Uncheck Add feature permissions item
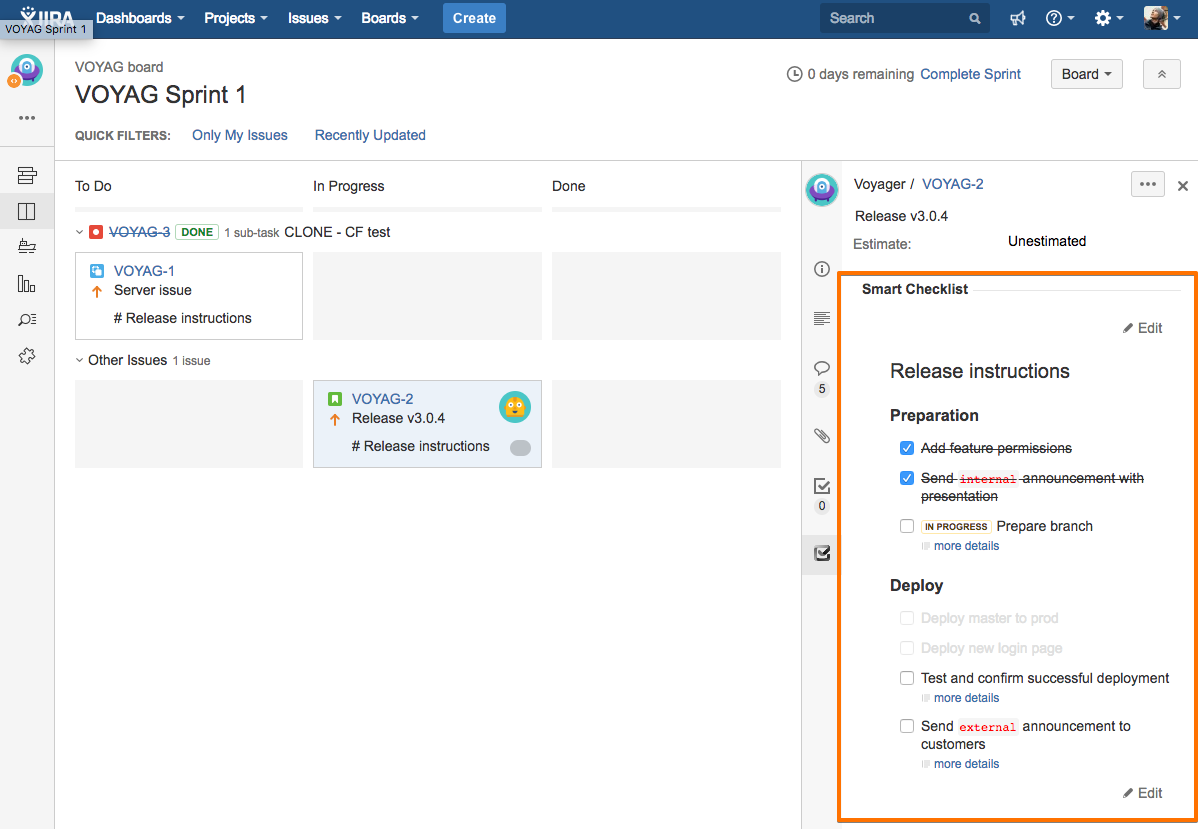 [x=906, y=448]
